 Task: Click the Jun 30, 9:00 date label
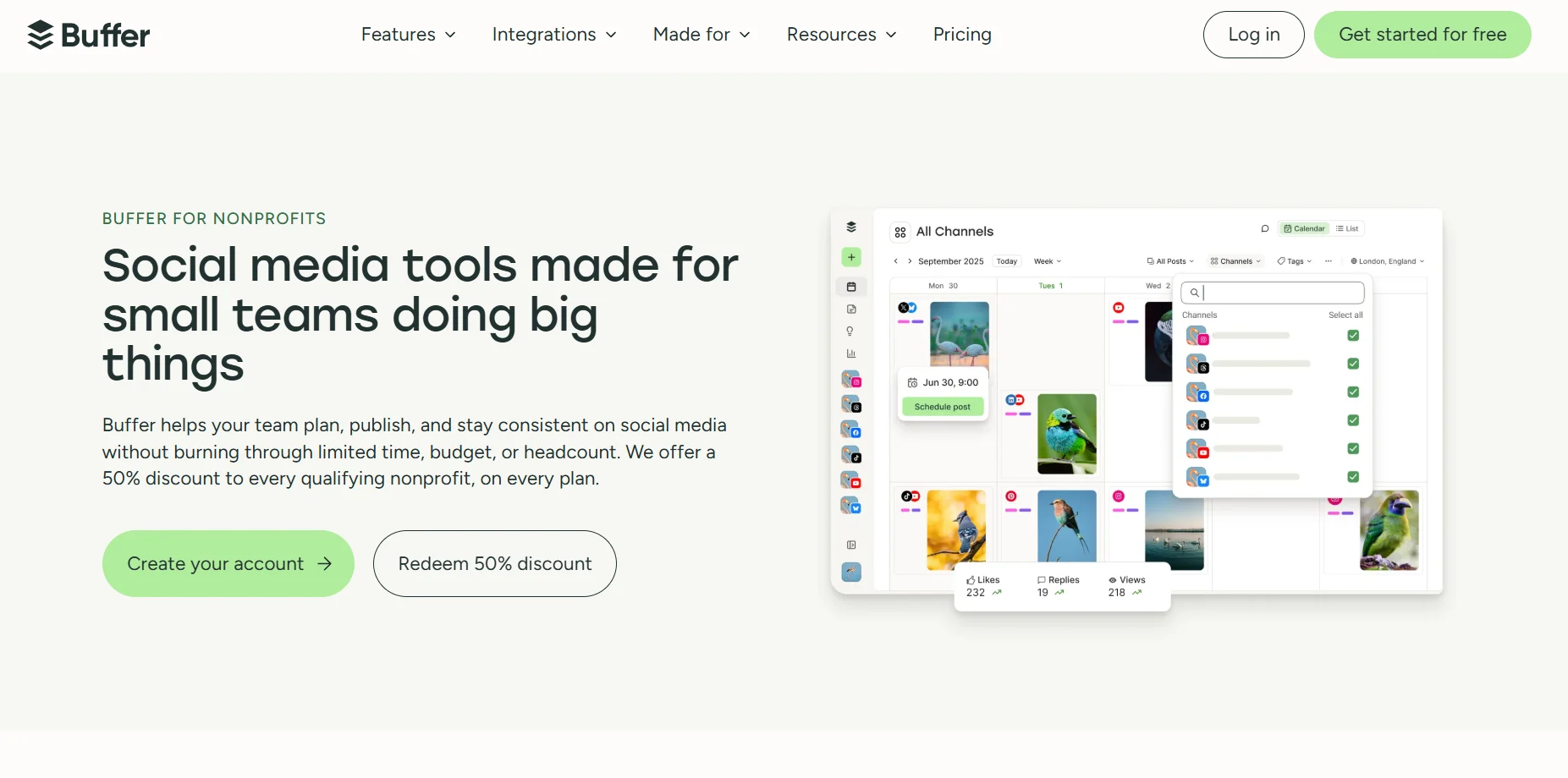950,383
